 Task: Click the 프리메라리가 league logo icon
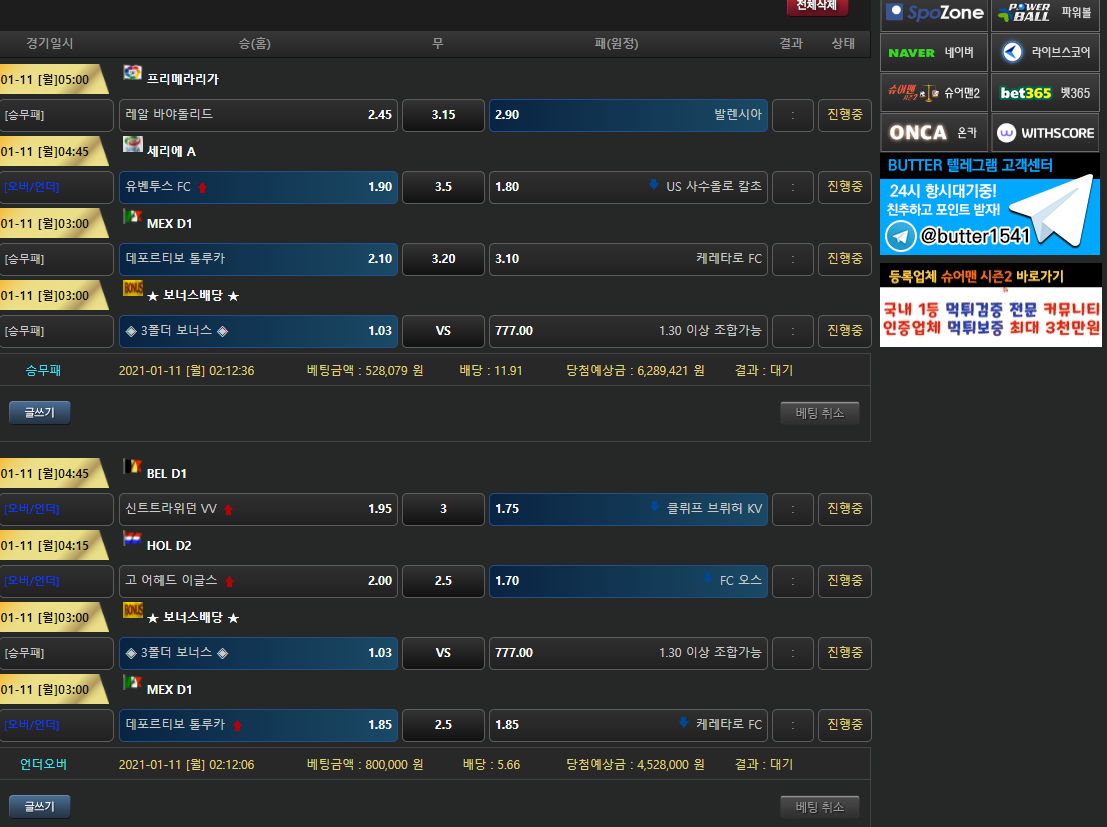(x=132, y=73)
